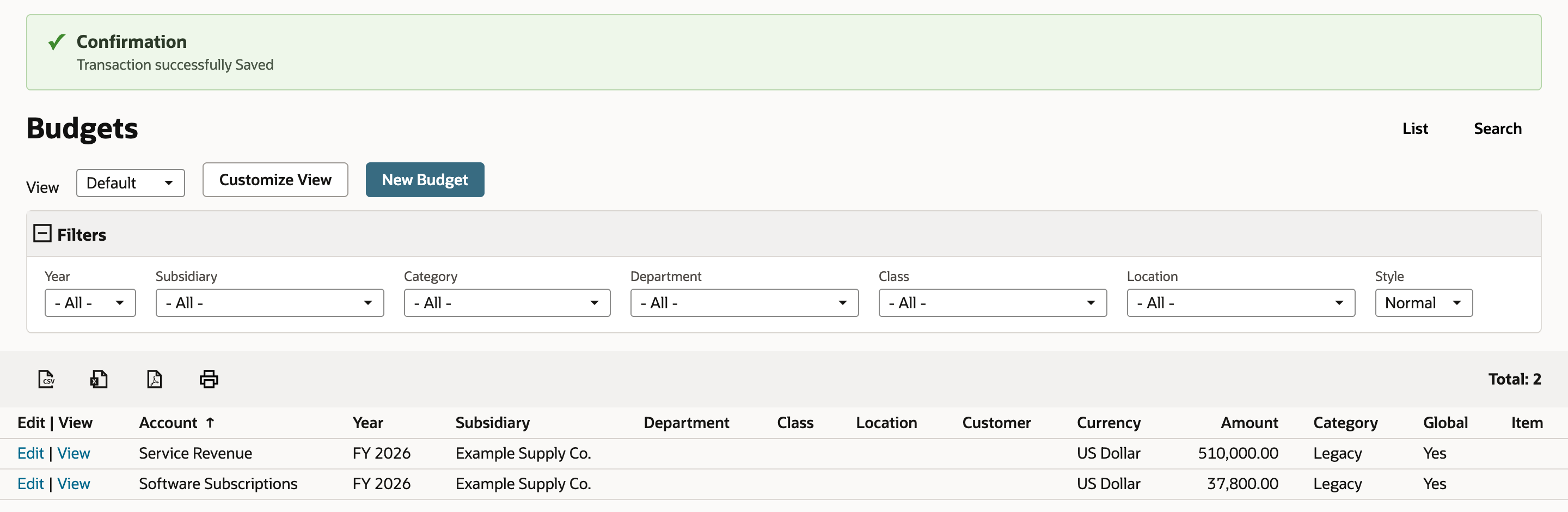Open the Category filter dropdown
The width and height of the screenshot is (1568, 512).
click(507, 303)
